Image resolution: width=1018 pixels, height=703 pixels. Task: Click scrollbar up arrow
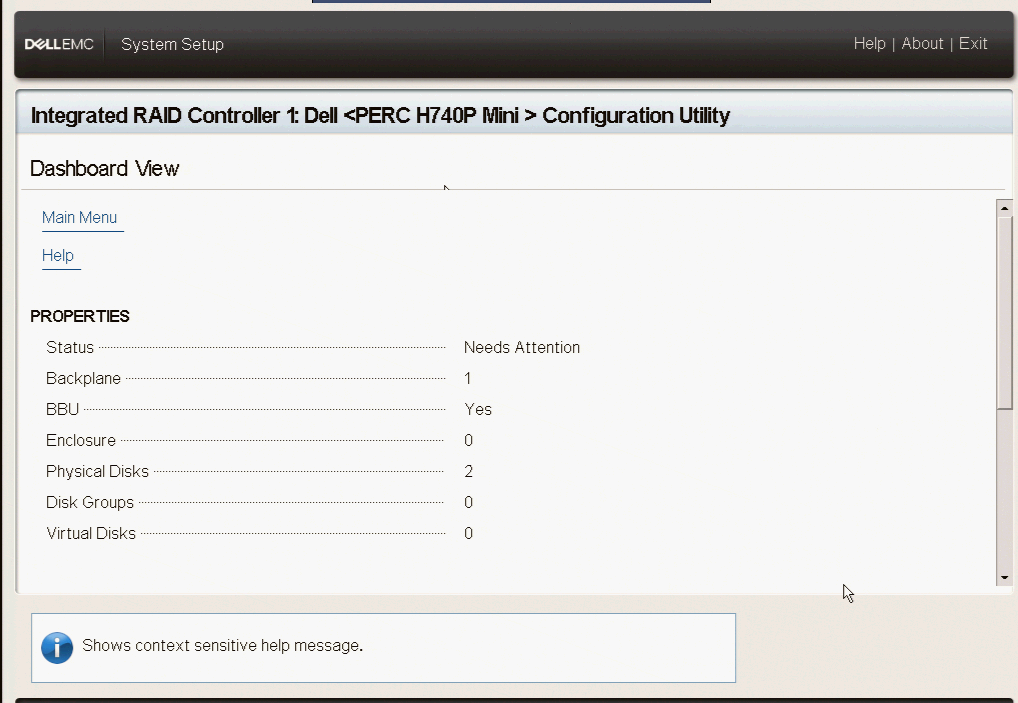click(1005, 207)
